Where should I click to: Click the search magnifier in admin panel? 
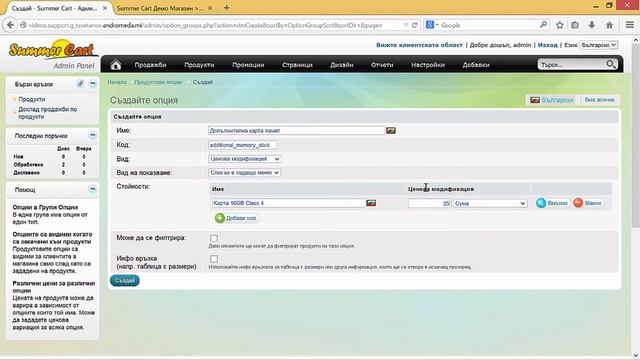point(611,64)
